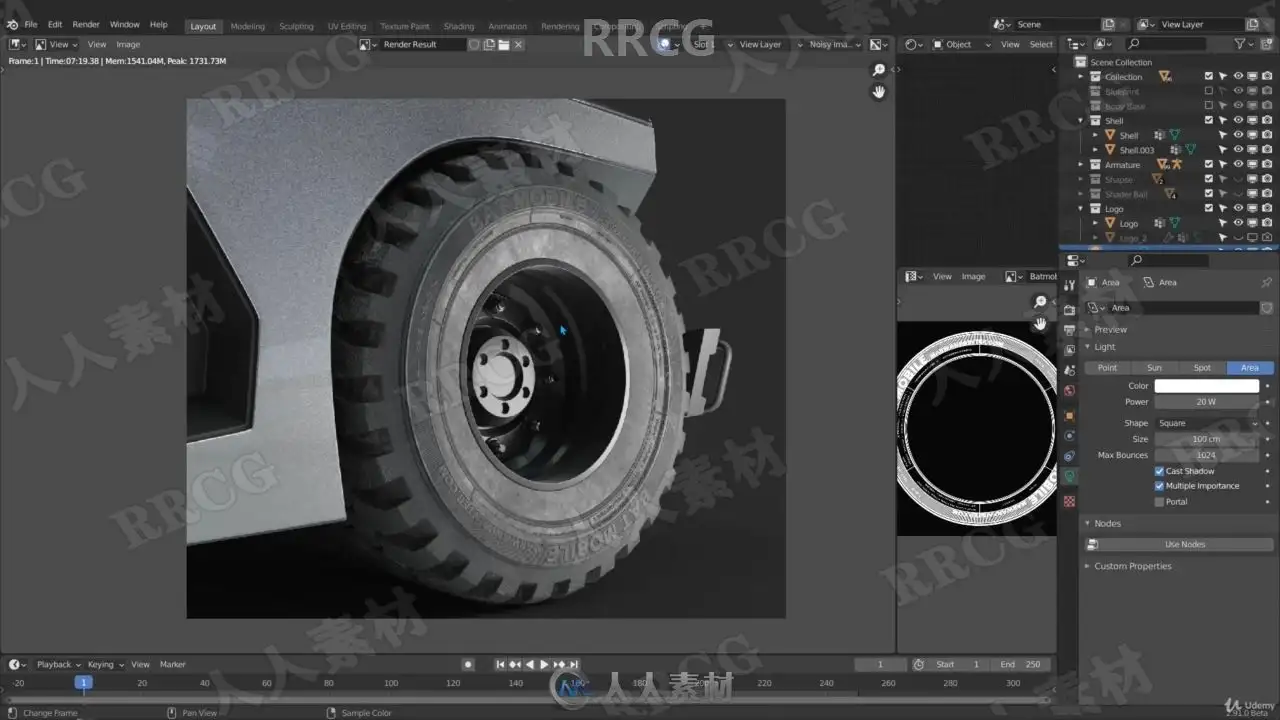Jump to the first frame in the timeline

(x=500, y=664)
